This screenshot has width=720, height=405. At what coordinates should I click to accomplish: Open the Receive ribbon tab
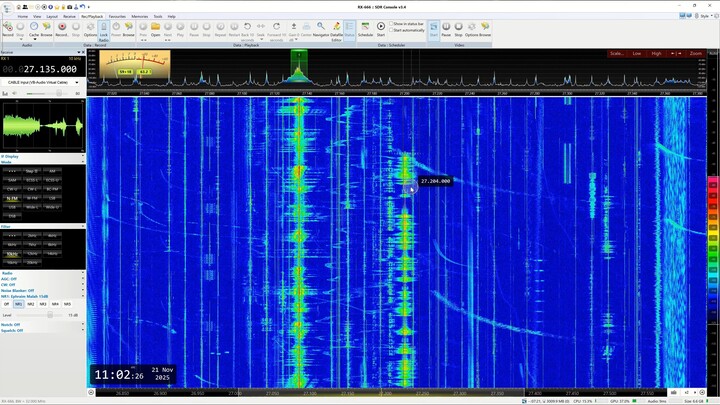69,17
